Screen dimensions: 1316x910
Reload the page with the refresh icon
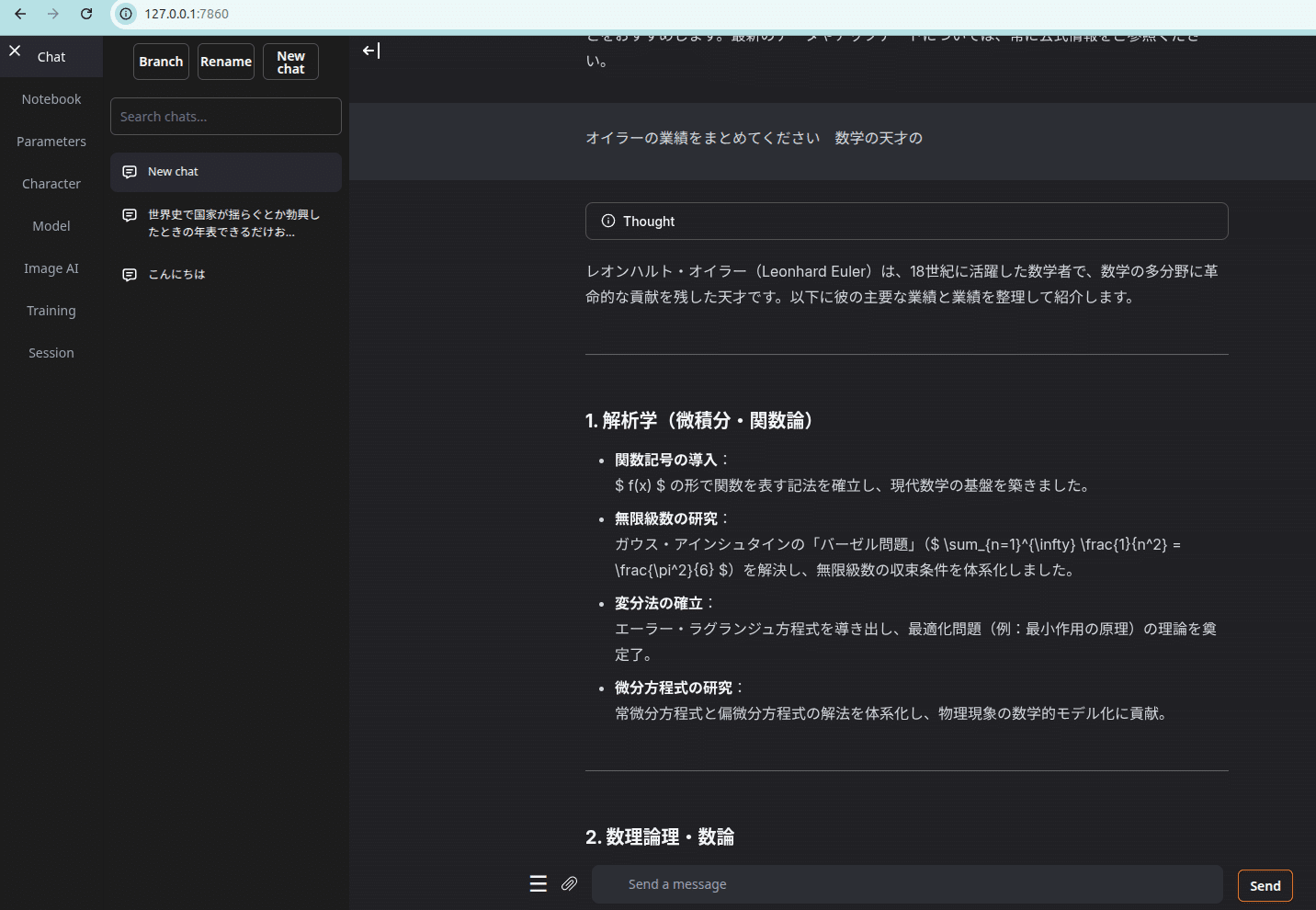(x=86, y=14)
